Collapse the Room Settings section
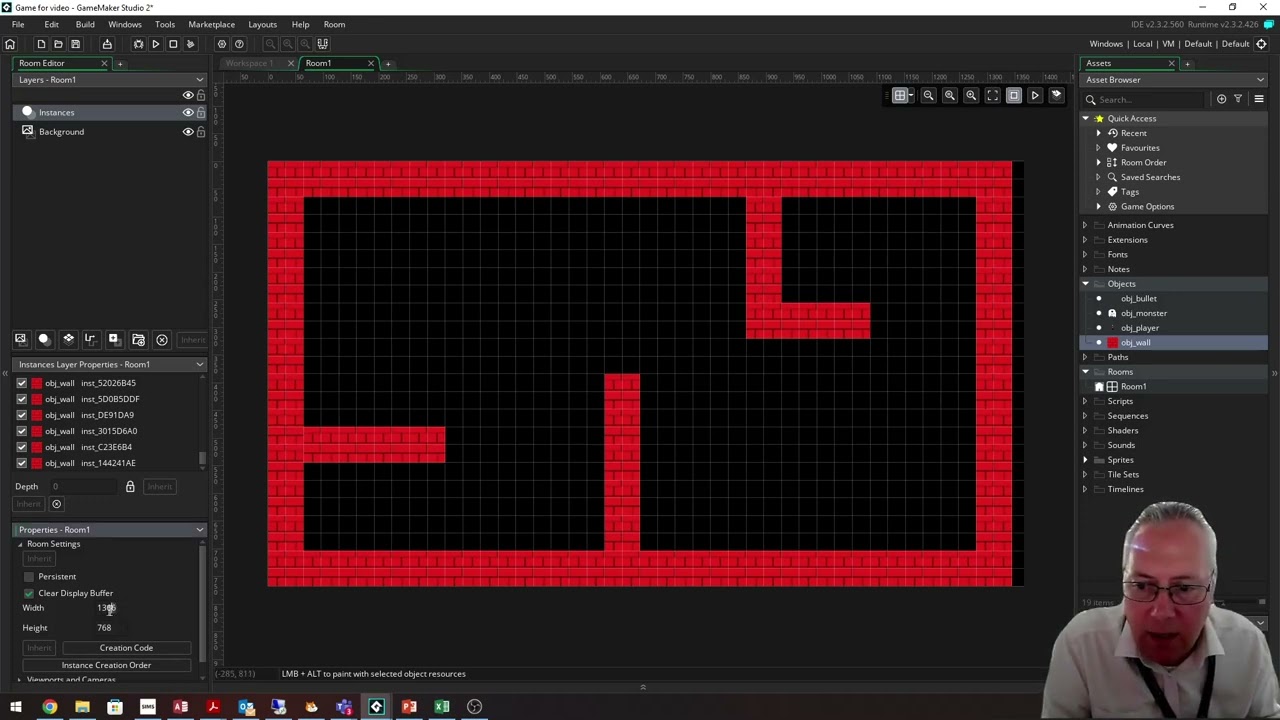Screen dimensions: 1280x720 pos(19,544)
